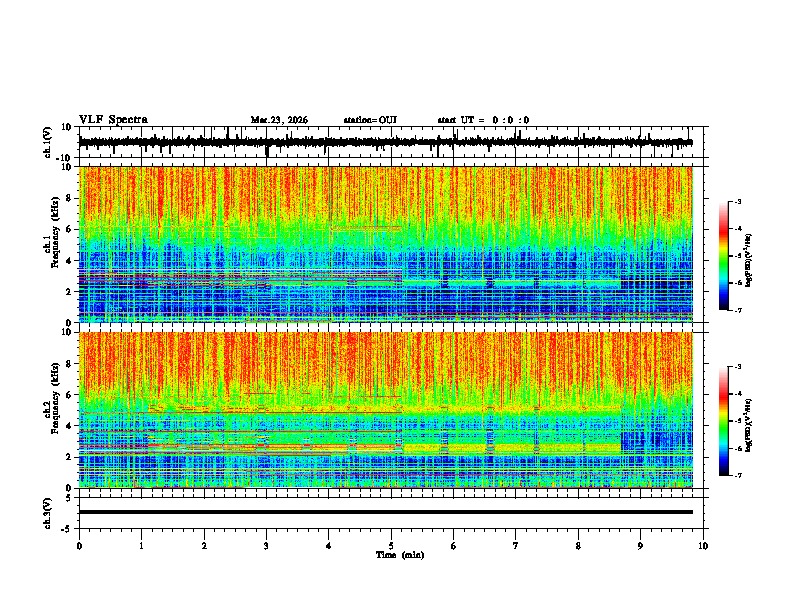
Task: Click the "start UT = 0:0:0" label
Action: click(x=483, y=120)
